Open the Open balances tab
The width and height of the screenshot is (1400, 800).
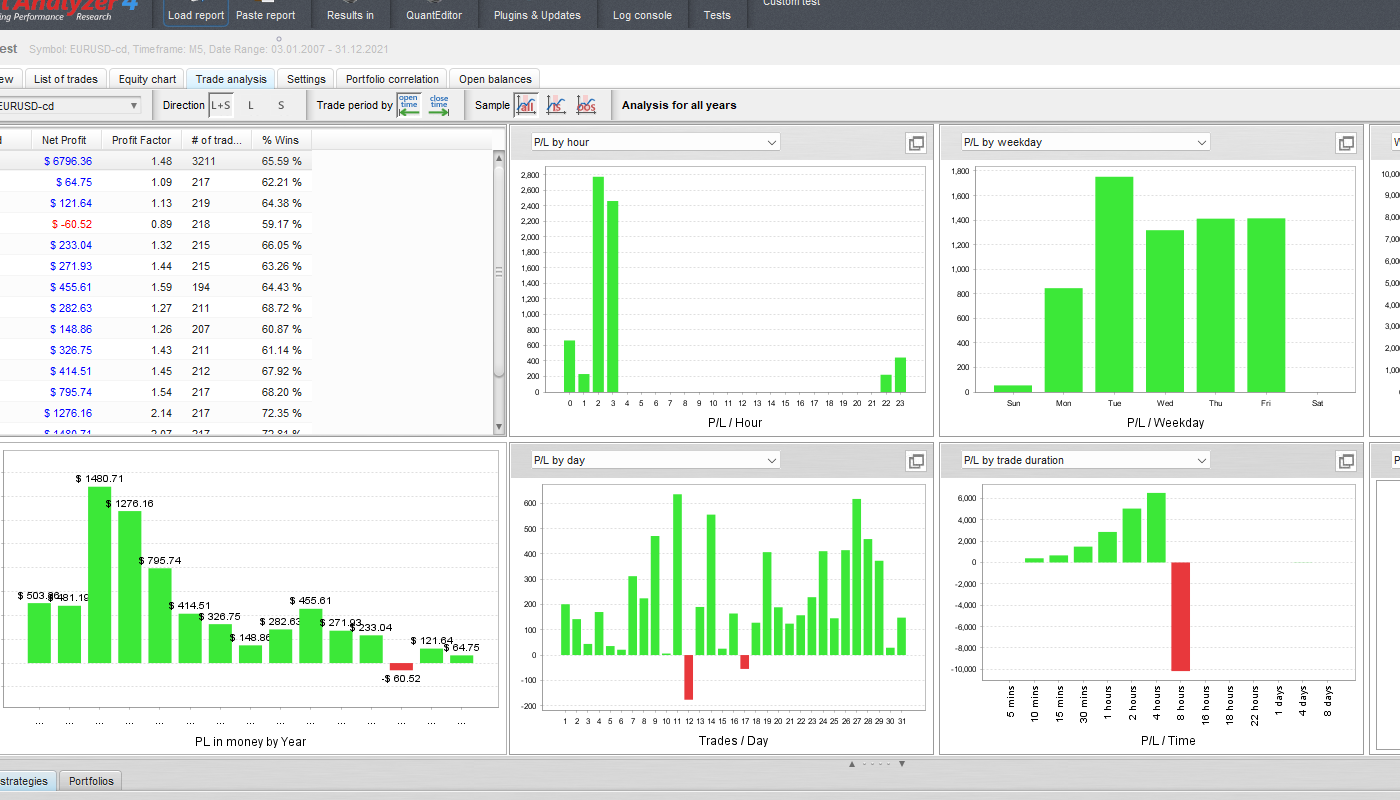pyautogui.click(x=495, y=79)
